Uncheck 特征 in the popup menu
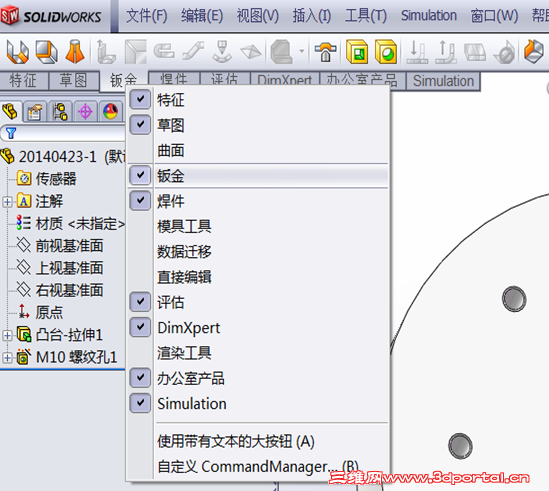549x491 pixels. 140,99
